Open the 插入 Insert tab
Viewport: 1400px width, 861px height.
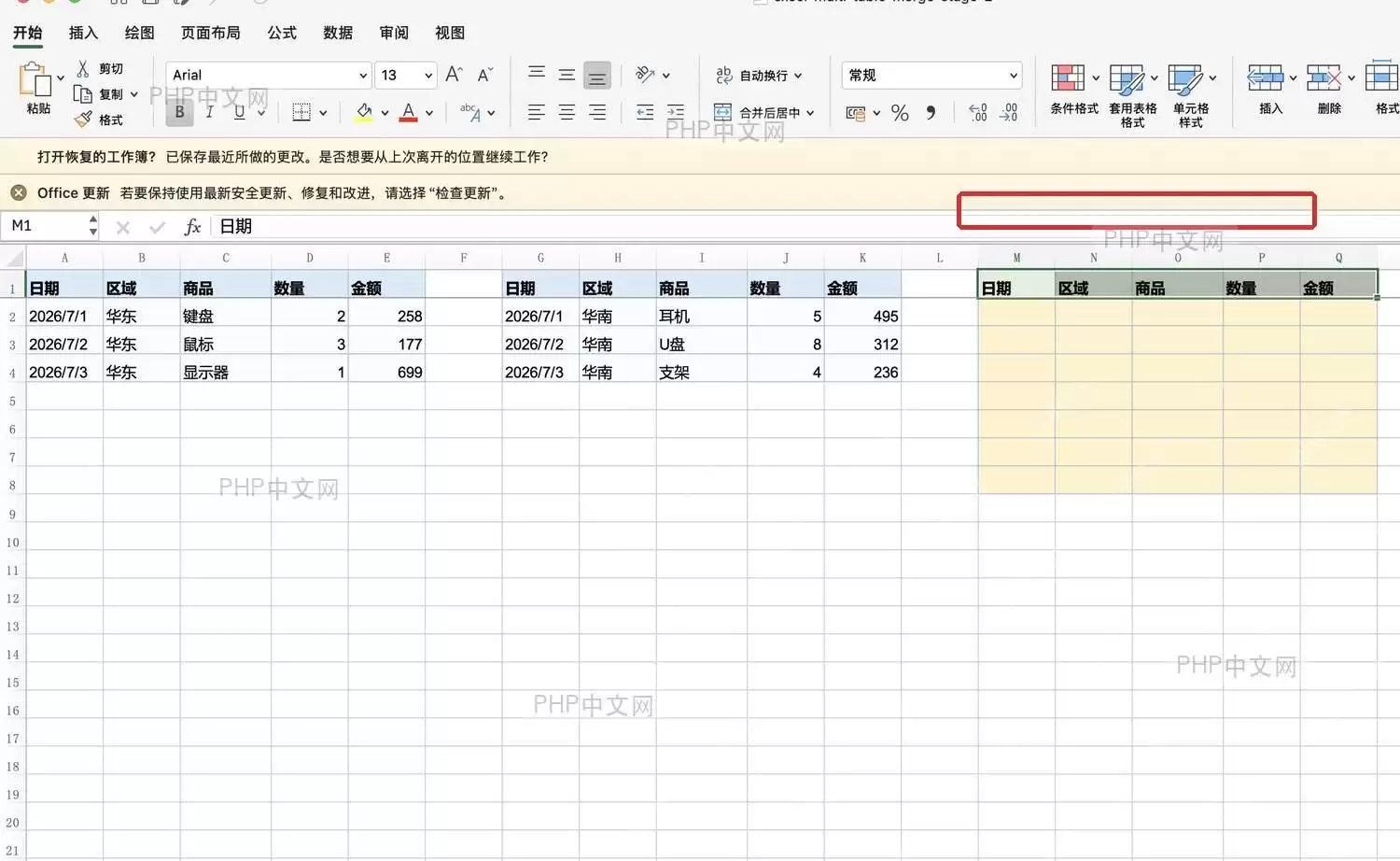pyautogui.click(x=83, y=33)
